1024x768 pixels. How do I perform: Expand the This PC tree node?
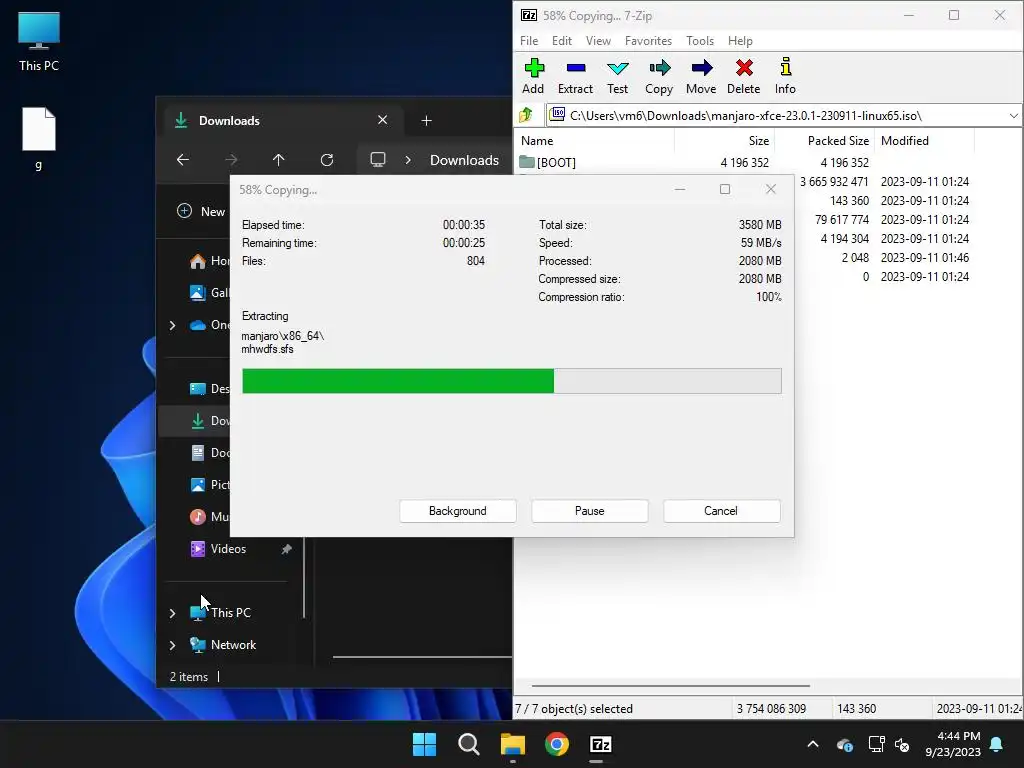pyautogui.click(x=172, y=613)
